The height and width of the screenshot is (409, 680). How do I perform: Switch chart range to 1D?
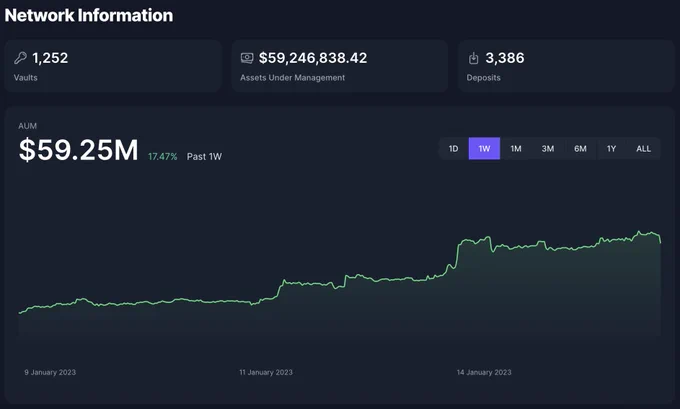coord(454,149)
